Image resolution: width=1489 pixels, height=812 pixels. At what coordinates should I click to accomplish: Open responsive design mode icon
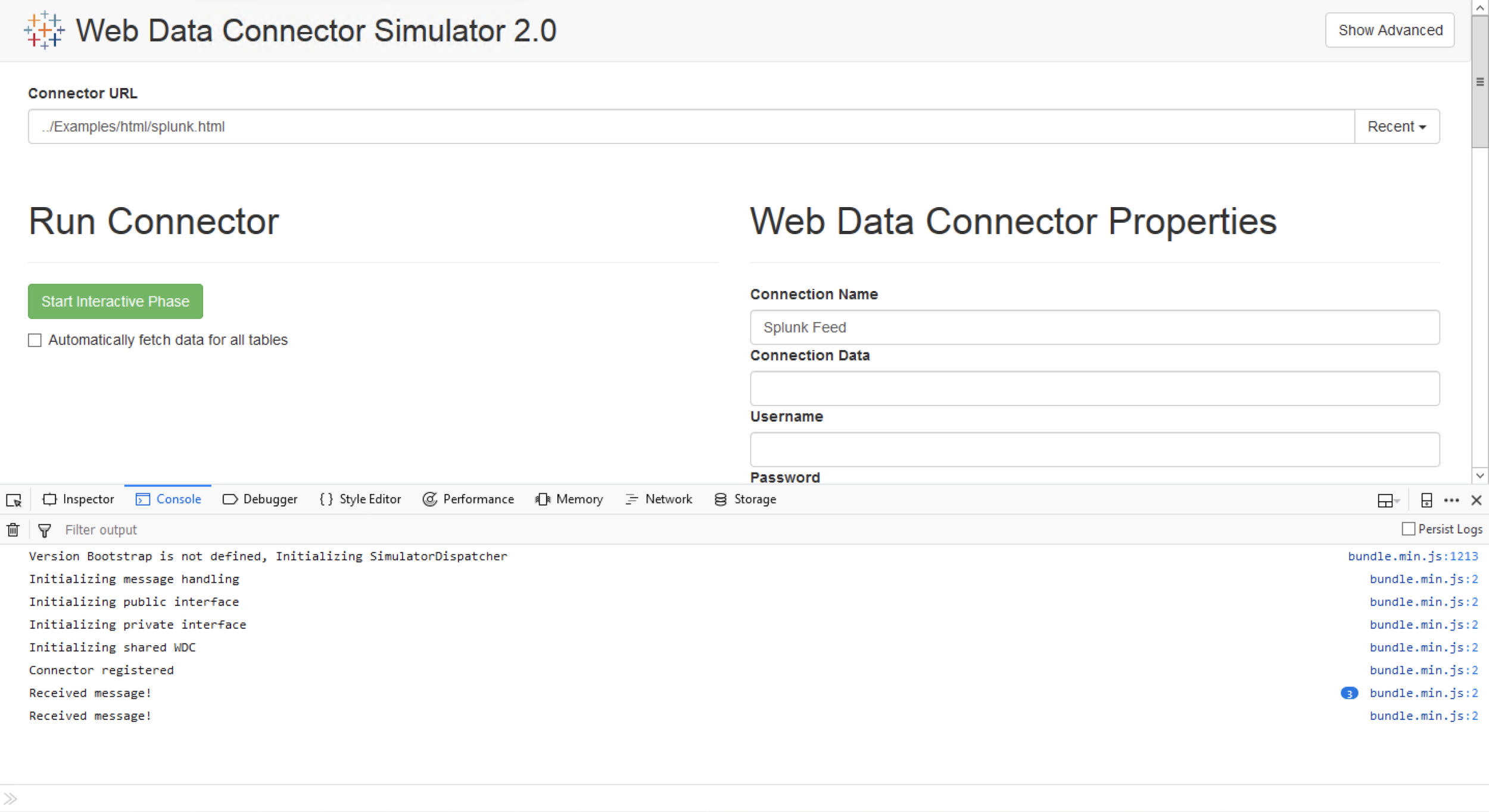point(1426,500)
